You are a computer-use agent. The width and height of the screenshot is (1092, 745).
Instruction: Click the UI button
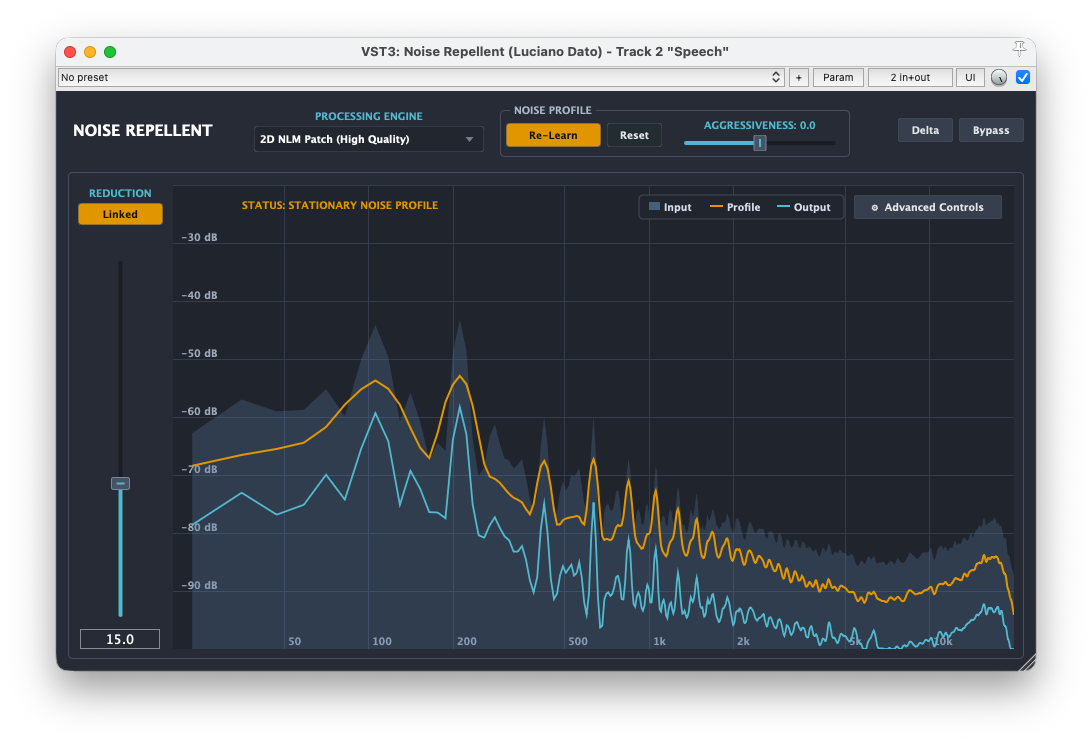point(970,77)
